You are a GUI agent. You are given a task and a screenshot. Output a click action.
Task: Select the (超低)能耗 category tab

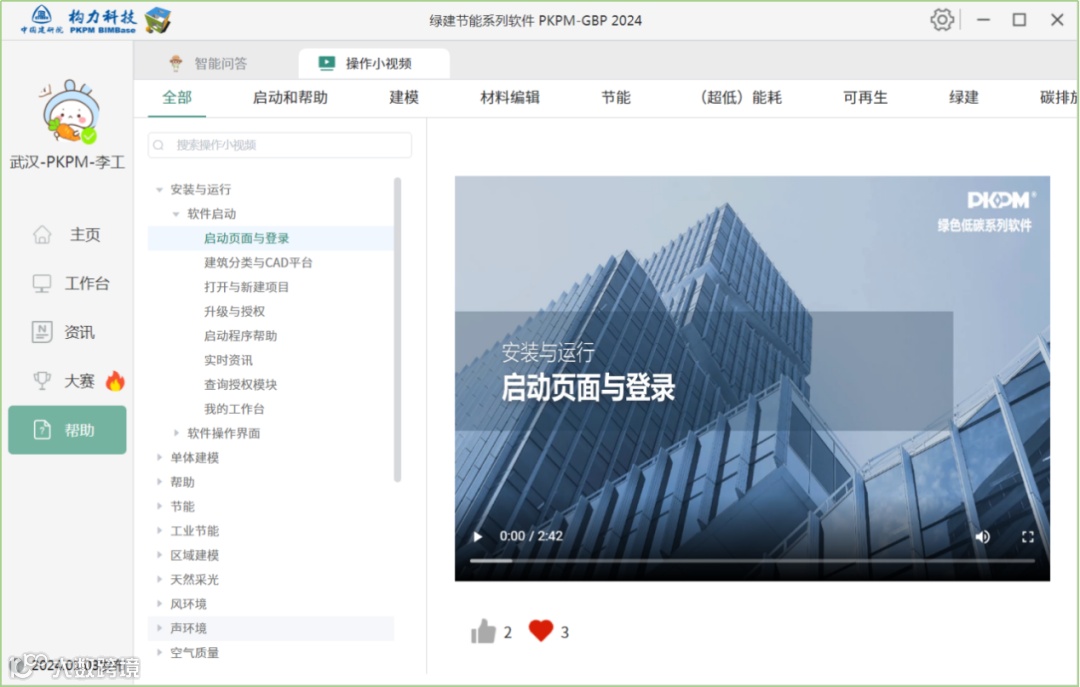coord(740,97)
